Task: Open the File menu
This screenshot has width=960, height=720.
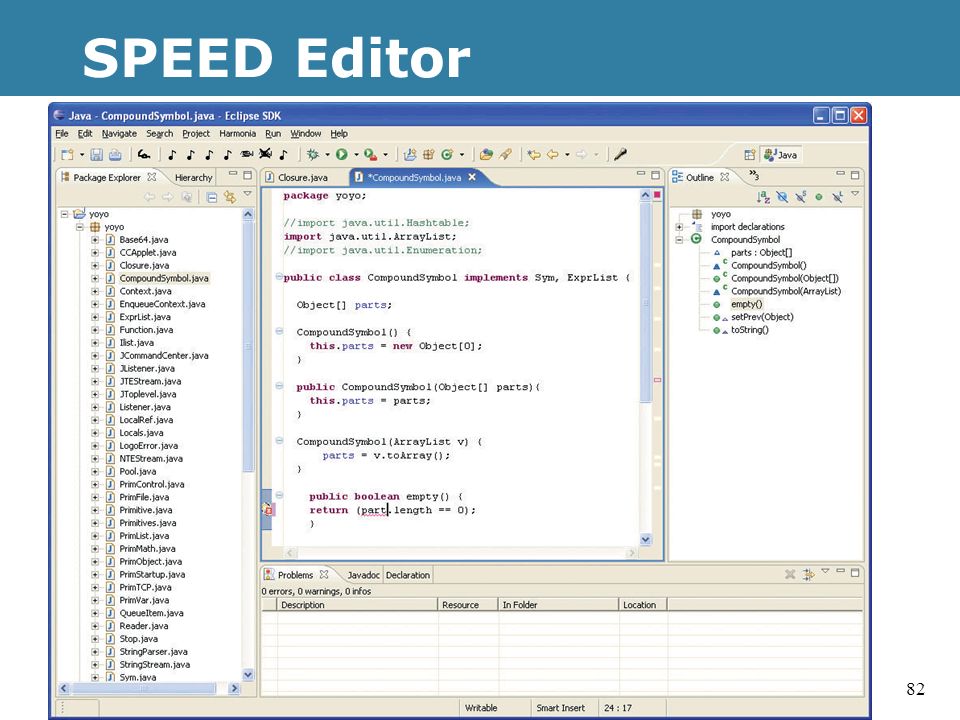Action: pos(62,133)
